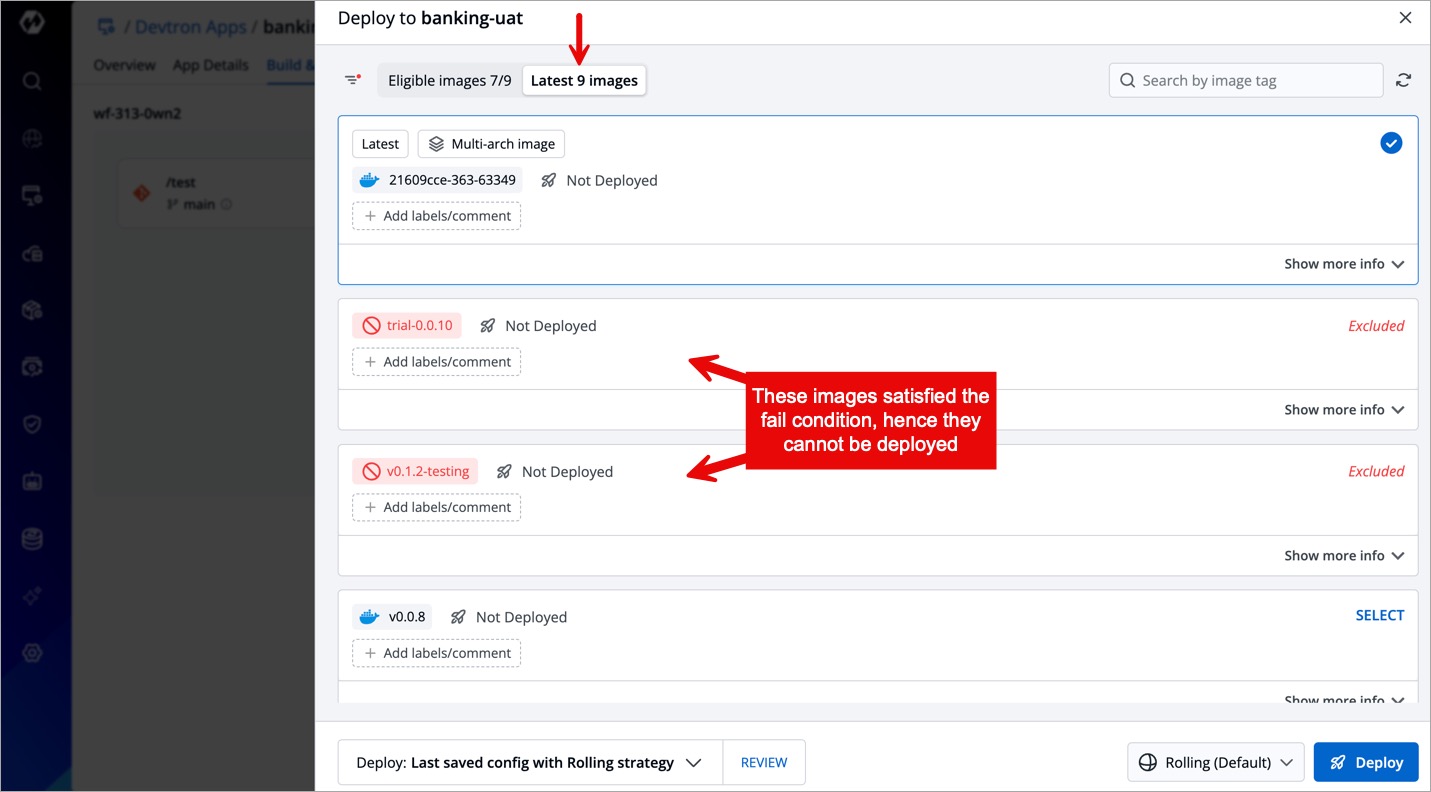
Task: Select the v0.0.8 image
Action: coord(1379,616)
